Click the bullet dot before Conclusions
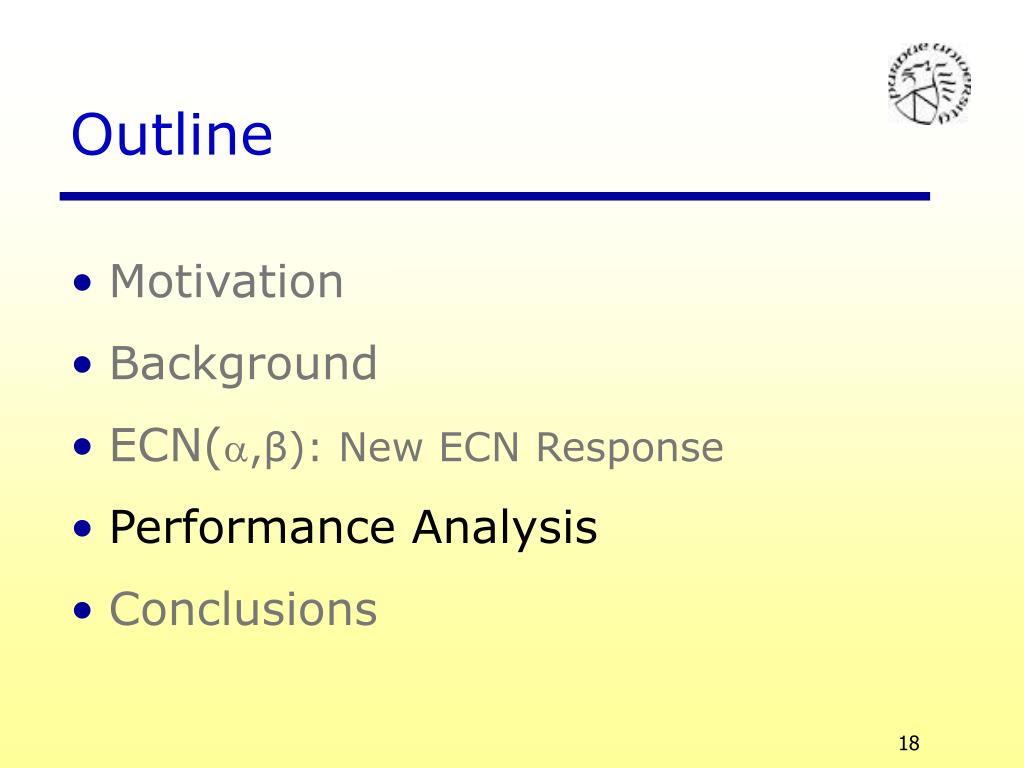 (x=83, y=611)
